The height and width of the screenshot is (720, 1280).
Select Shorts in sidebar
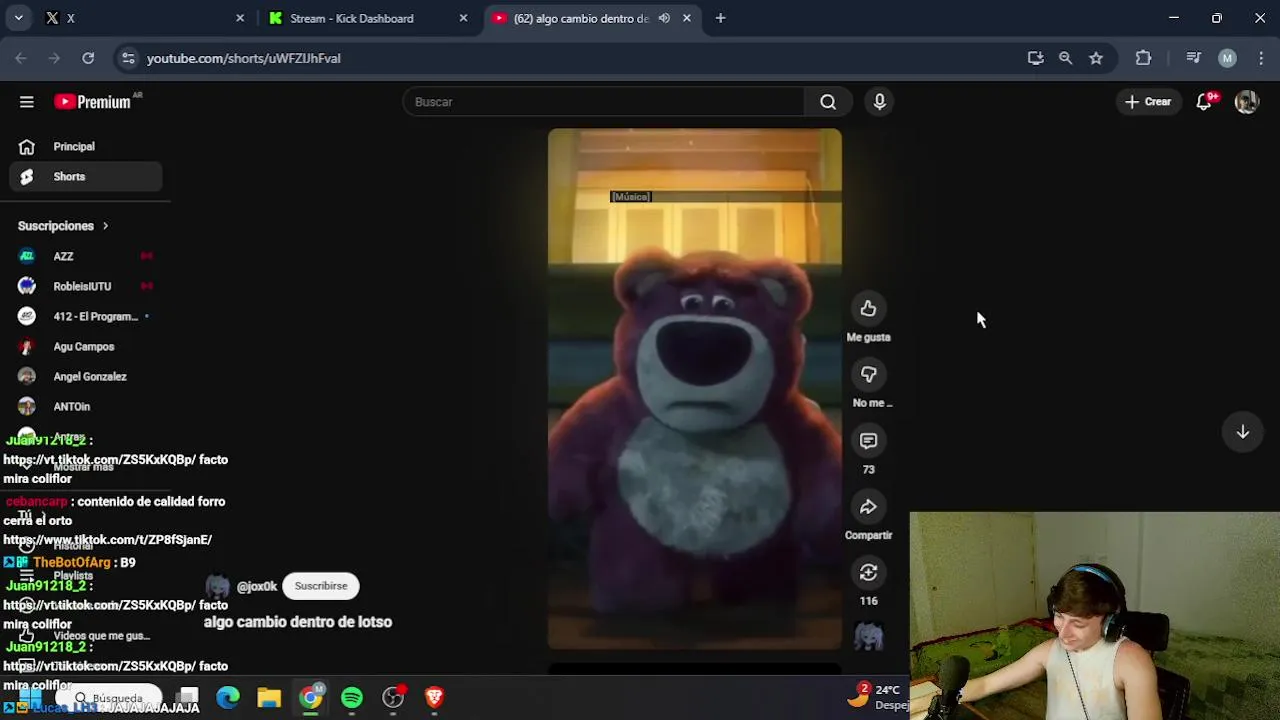[x=86, y=177]
